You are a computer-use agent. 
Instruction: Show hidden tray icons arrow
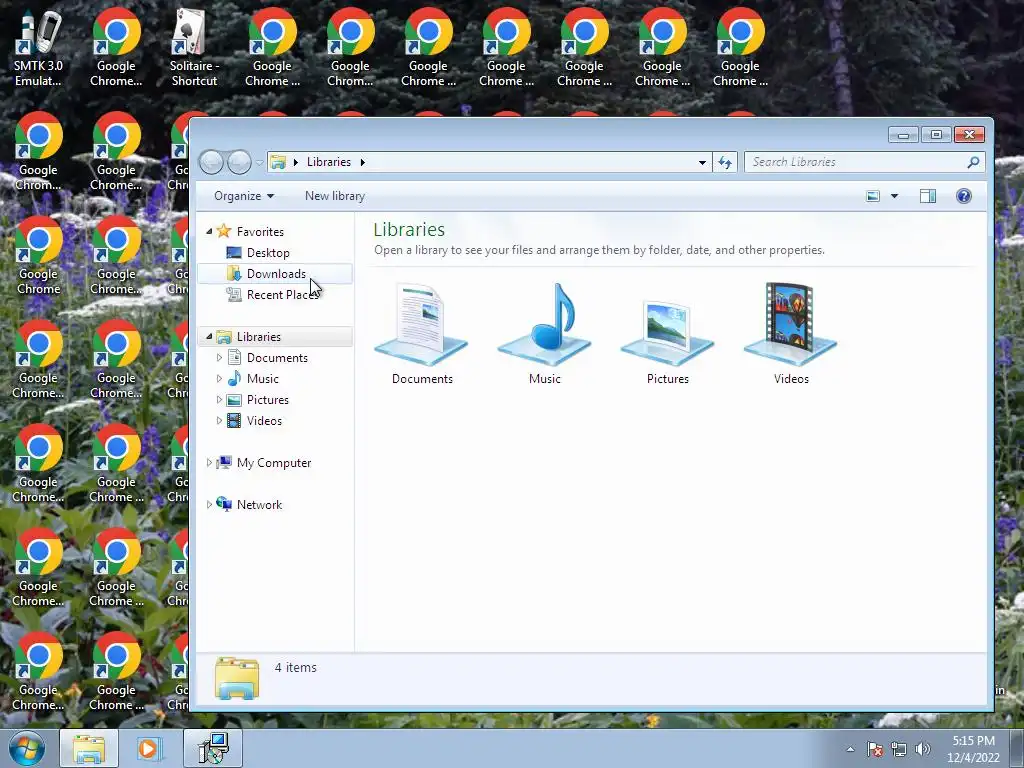(x=850, y=749)
